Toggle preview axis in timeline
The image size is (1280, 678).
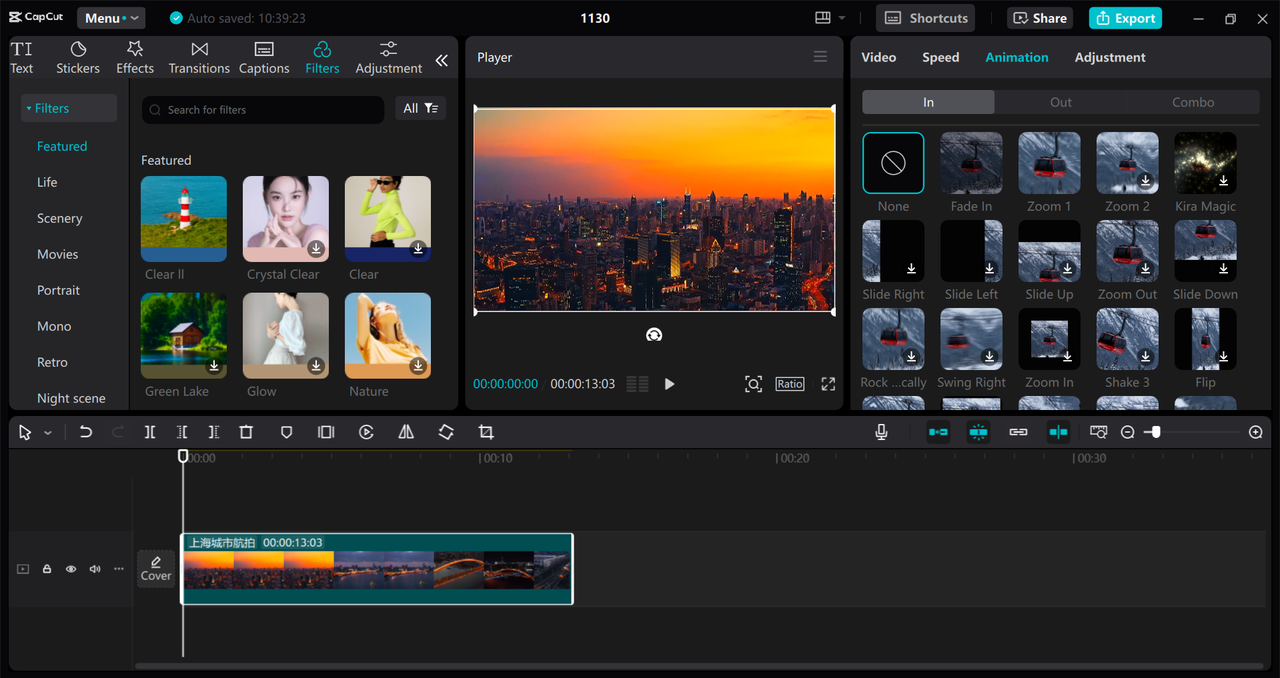click(x=1058, y=432)
